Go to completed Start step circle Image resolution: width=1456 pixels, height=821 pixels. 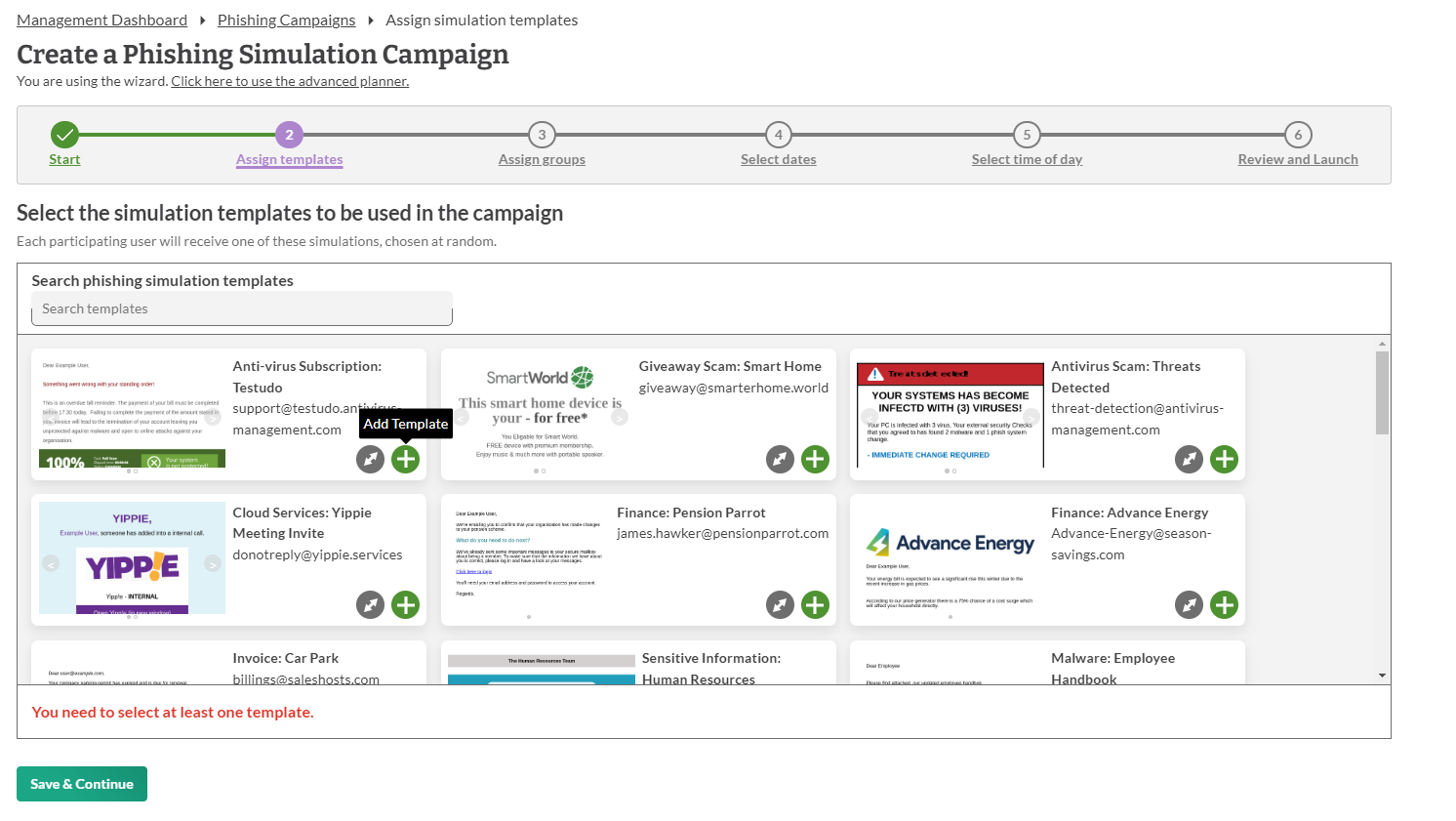click(64, 135)
